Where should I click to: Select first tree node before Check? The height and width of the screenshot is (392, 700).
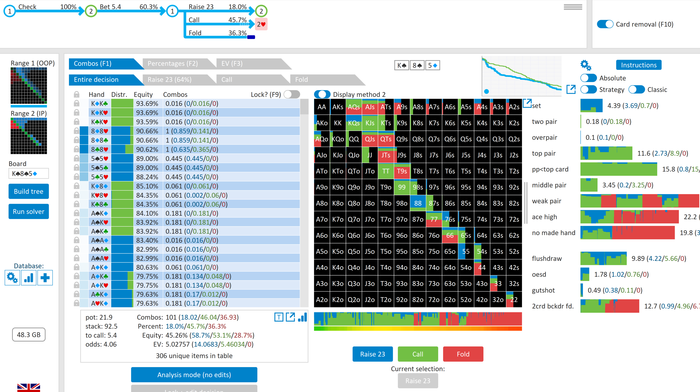pos(9,11)
